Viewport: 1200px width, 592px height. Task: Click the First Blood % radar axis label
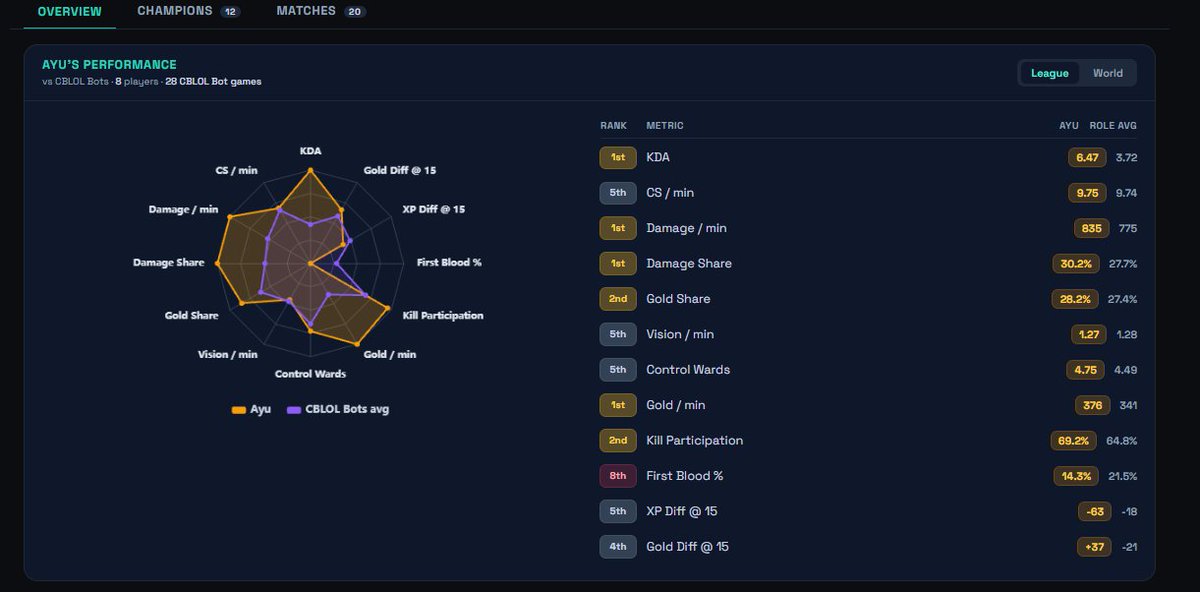pyautogui.click(x=449, y=263)
